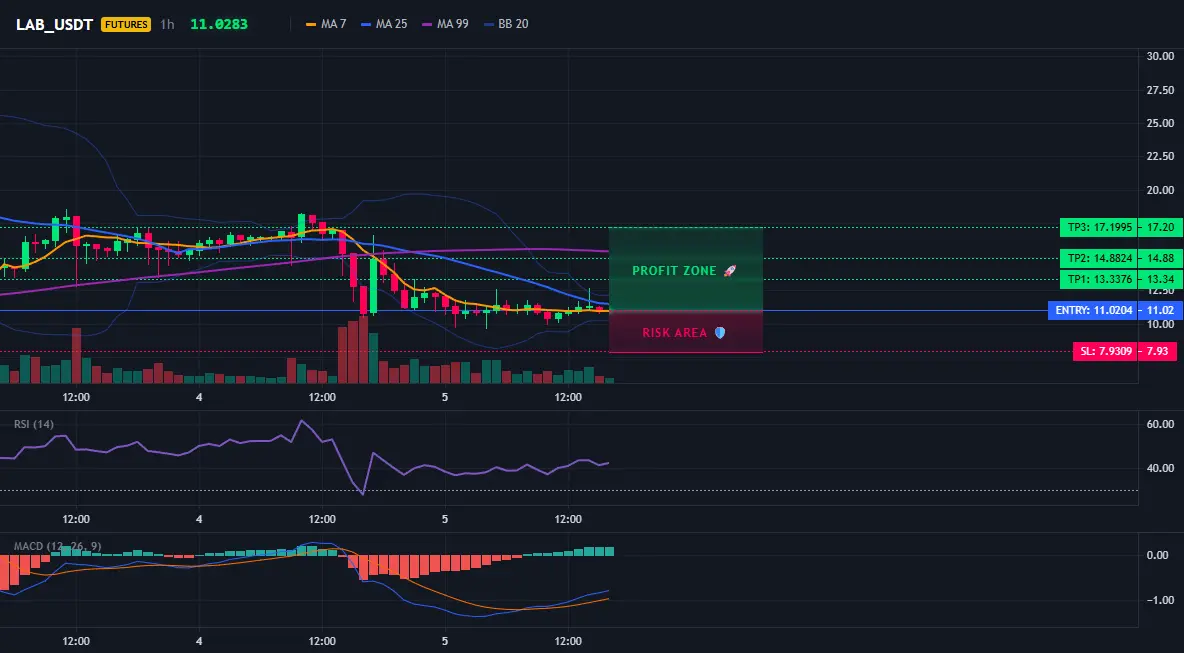Image resolution: width=1184 pixels, height=653 pixels.
Task: Click the shield icon in risk area
Action: pos(720,333)
